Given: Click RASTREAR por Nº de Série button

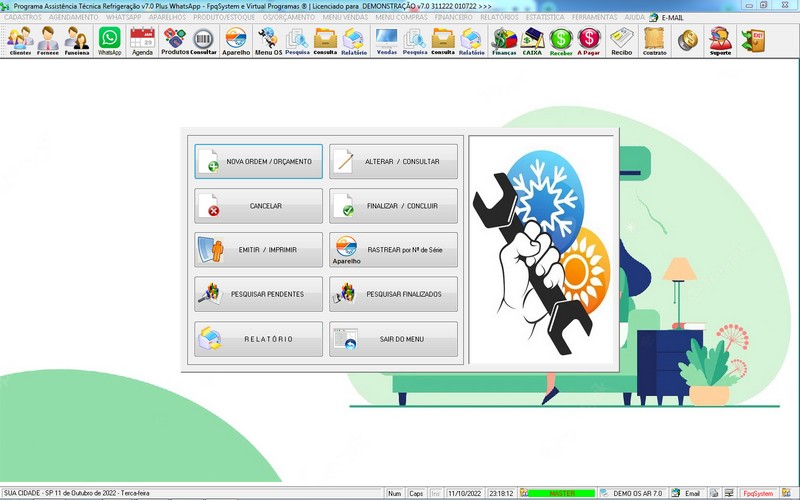Looking at the screenshot, I should pyautogui.click(x=393, y=249).
